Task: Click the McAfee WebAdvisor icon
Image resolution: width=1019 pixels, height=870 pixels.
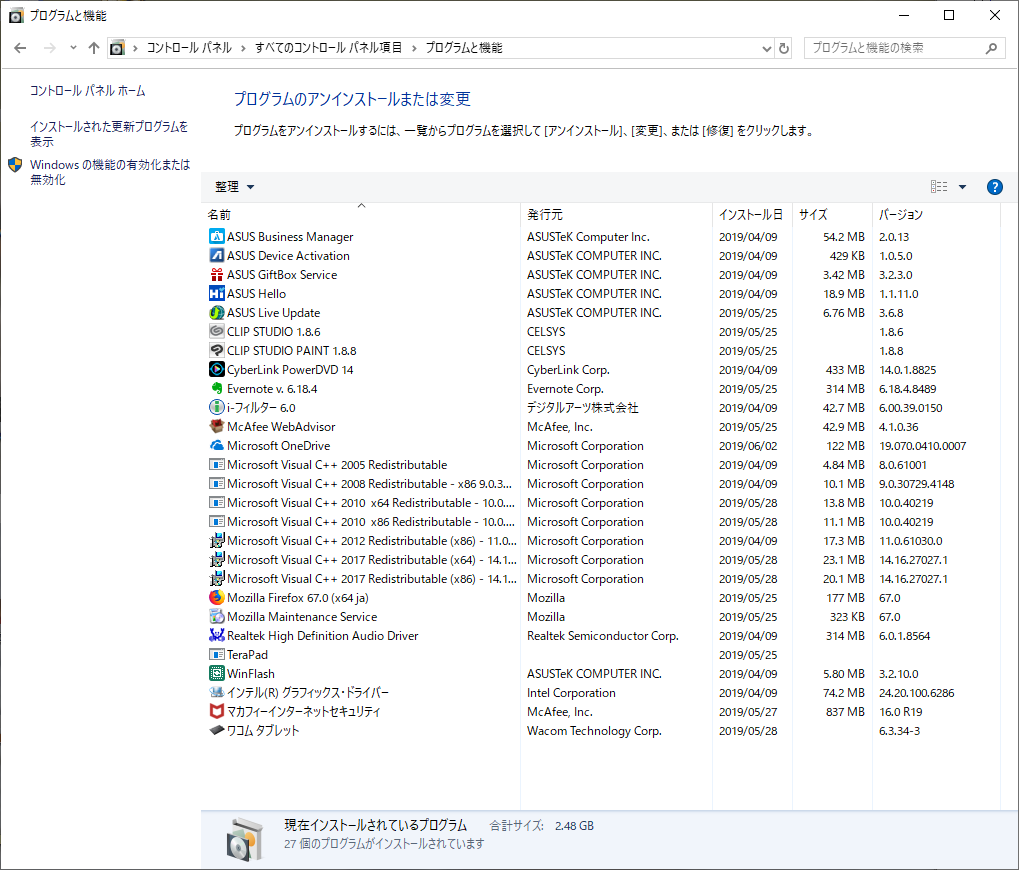Action: tap(217, 427)
